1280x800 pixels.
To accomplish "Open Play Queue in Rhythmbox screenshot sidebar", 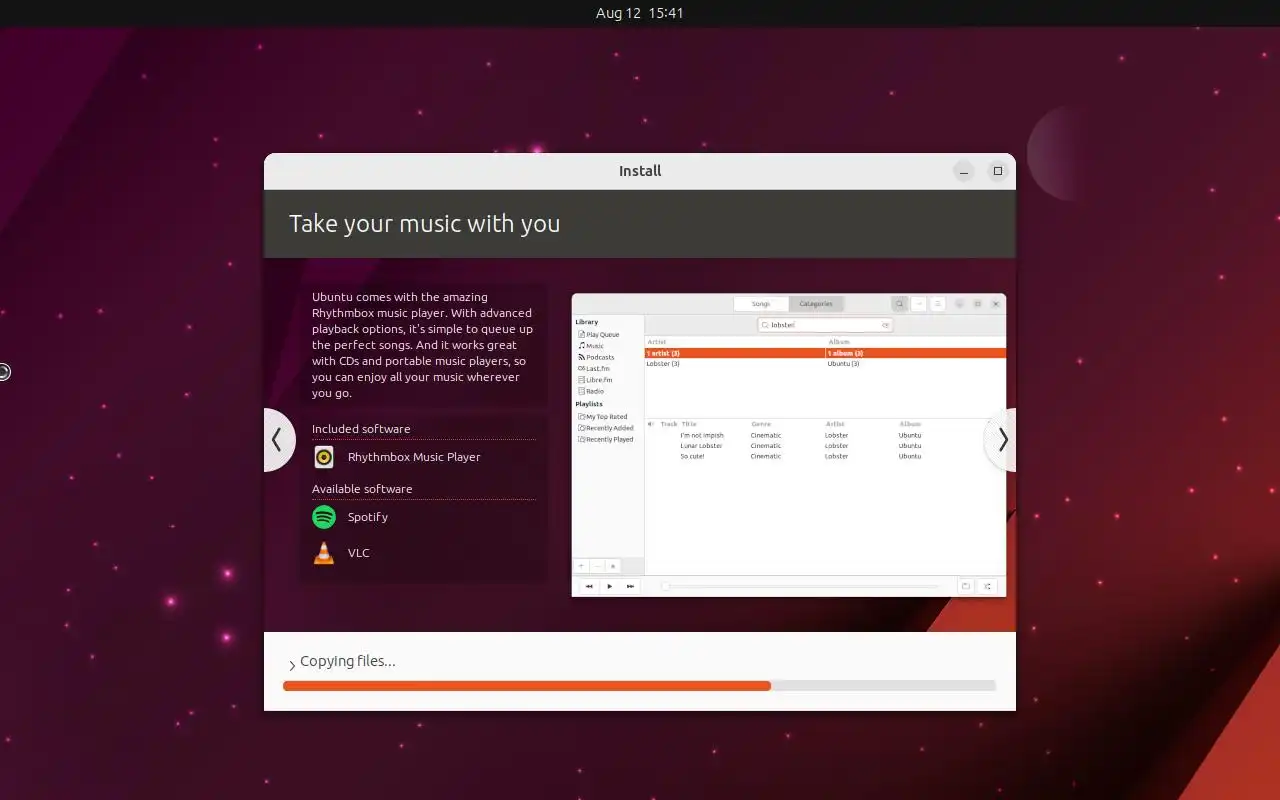I will click(x=599, y=335).
